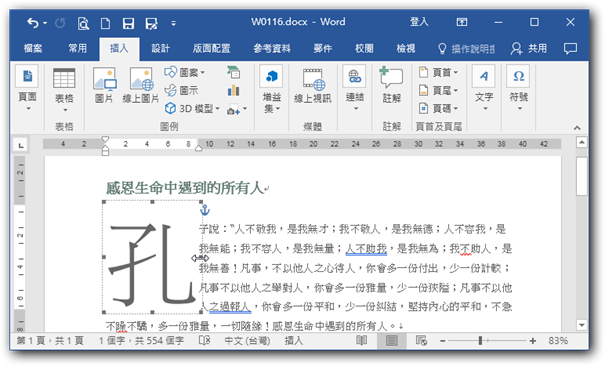Open the 文字 text group dropdown

click(484, 89)
